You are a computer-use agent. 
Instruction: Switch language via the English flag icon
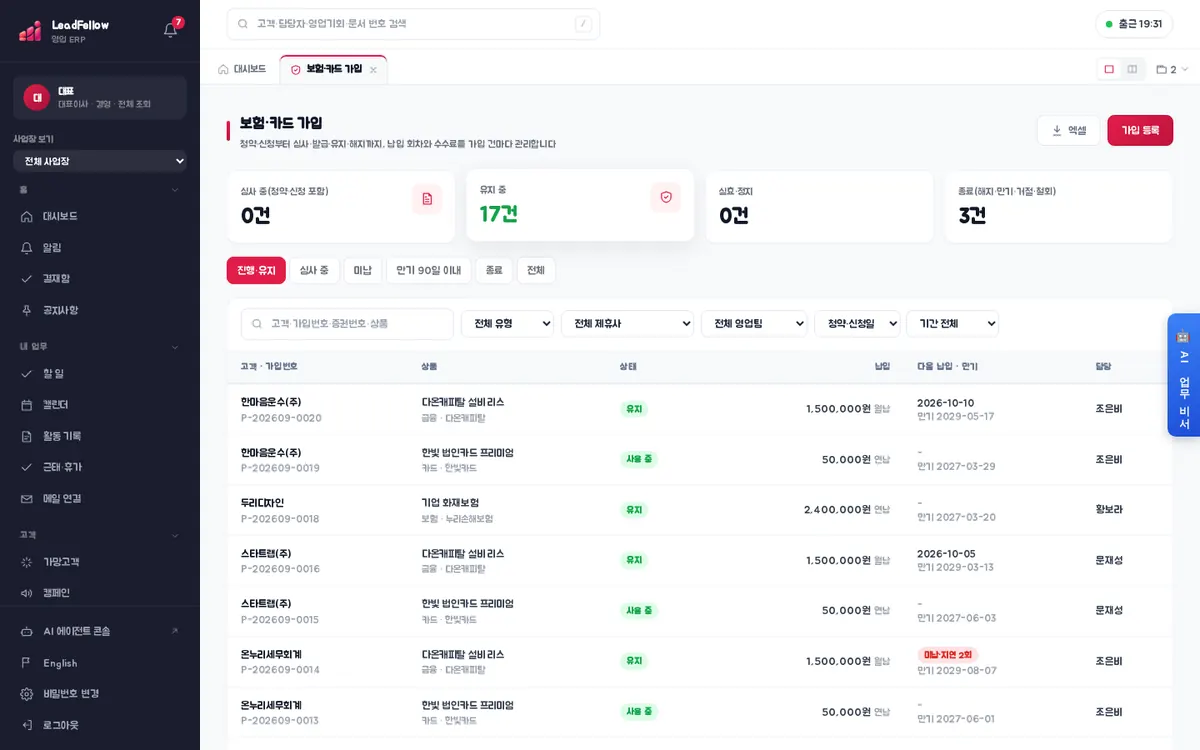pyautogui.click(x=27, y=663)
